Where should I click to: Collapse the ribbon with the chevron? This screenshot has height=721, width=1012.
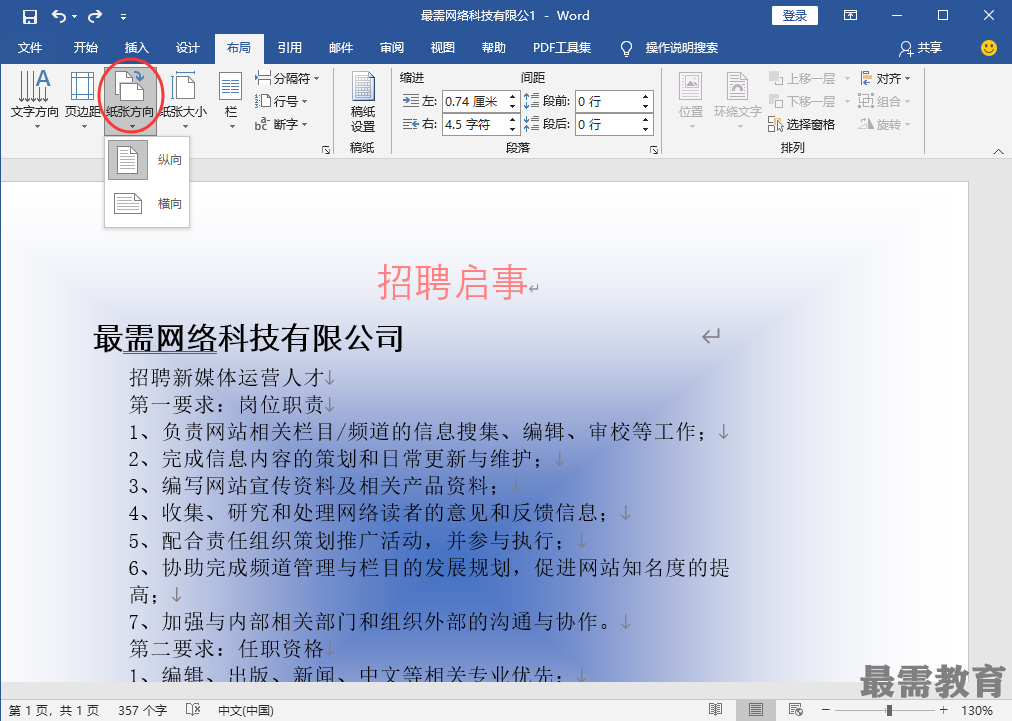[x=998, y=151]
